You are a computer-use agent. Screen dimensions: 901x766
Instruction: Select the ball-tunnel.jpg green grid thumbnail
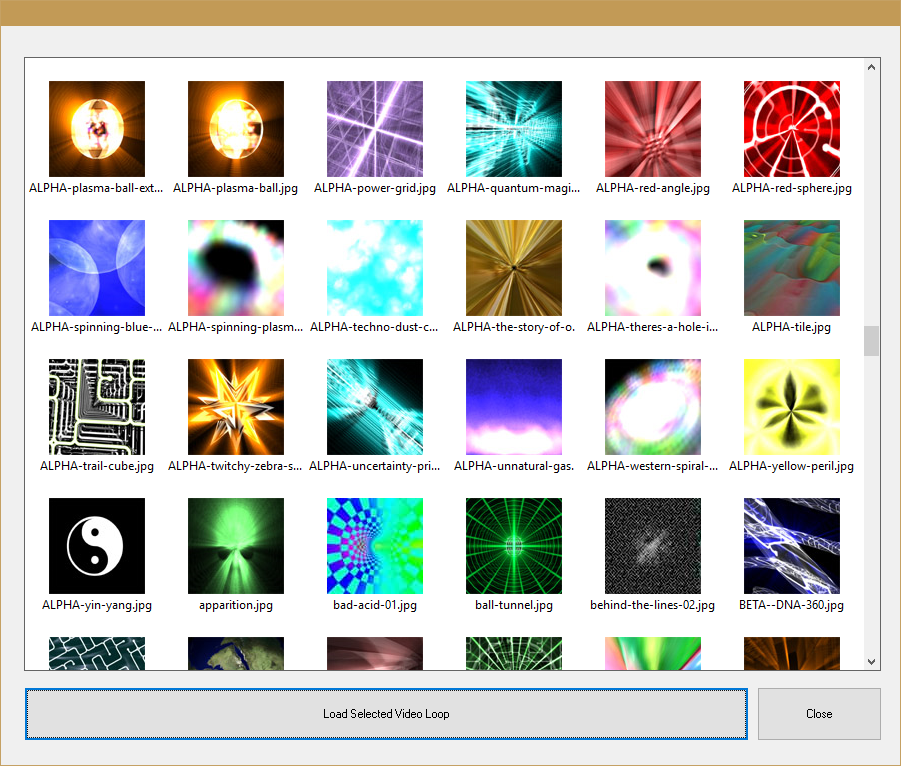(x=514, y=546)
